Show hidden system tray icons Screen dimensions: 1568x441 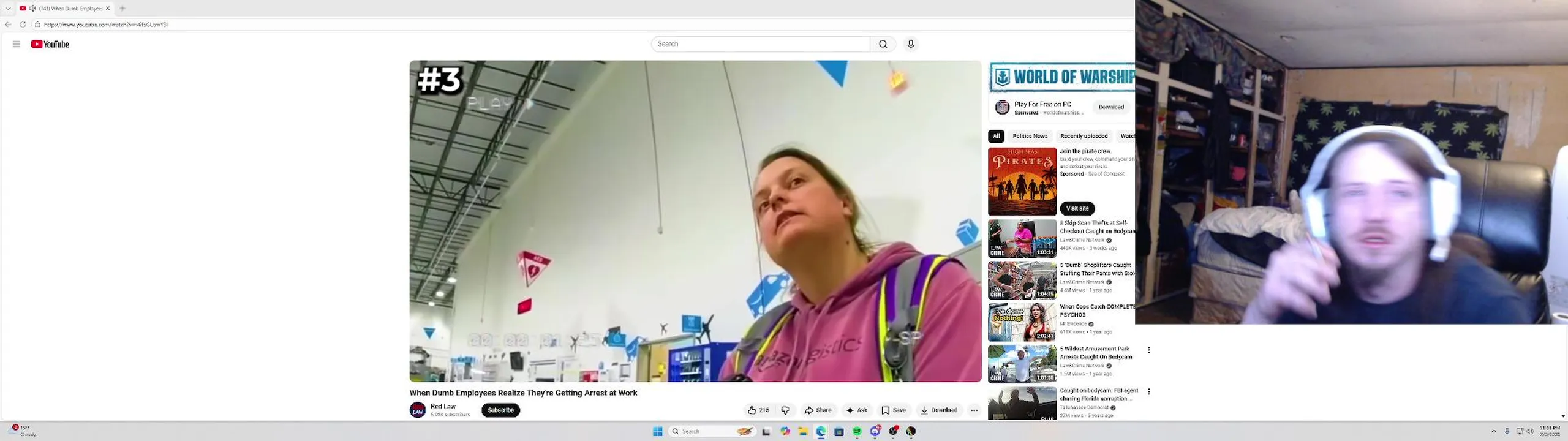(x=1493, y=431)
